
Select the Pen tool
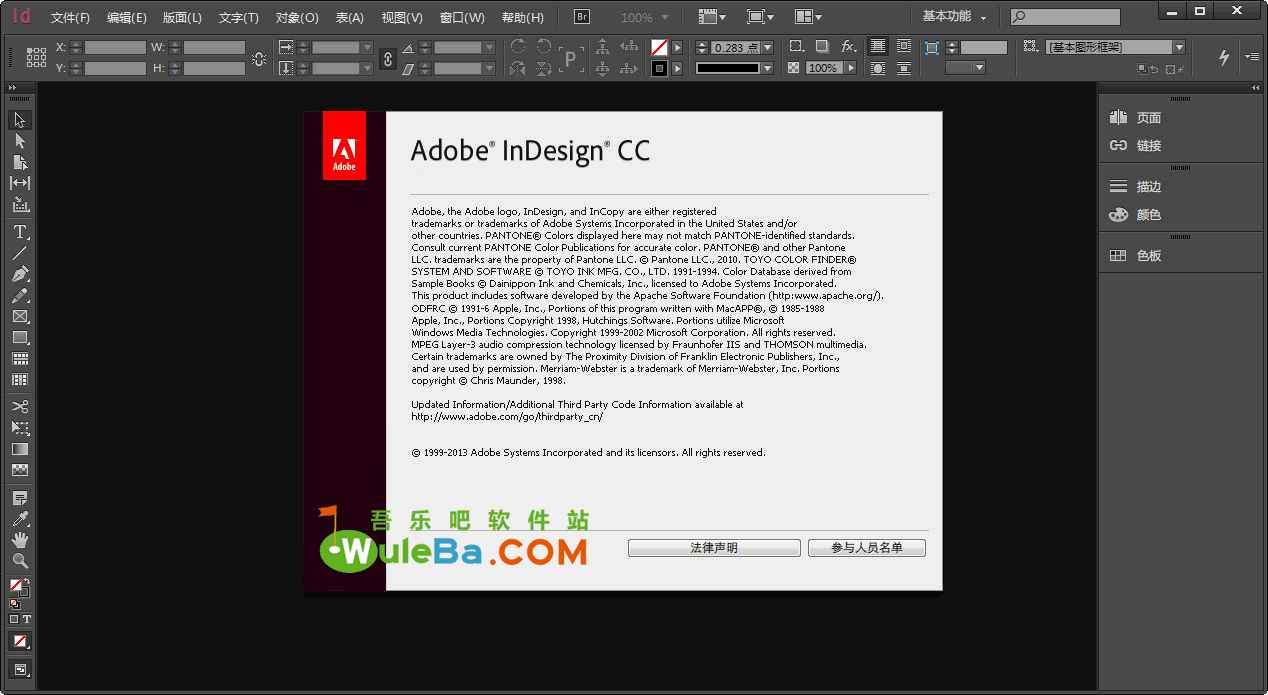coord(20,274)
